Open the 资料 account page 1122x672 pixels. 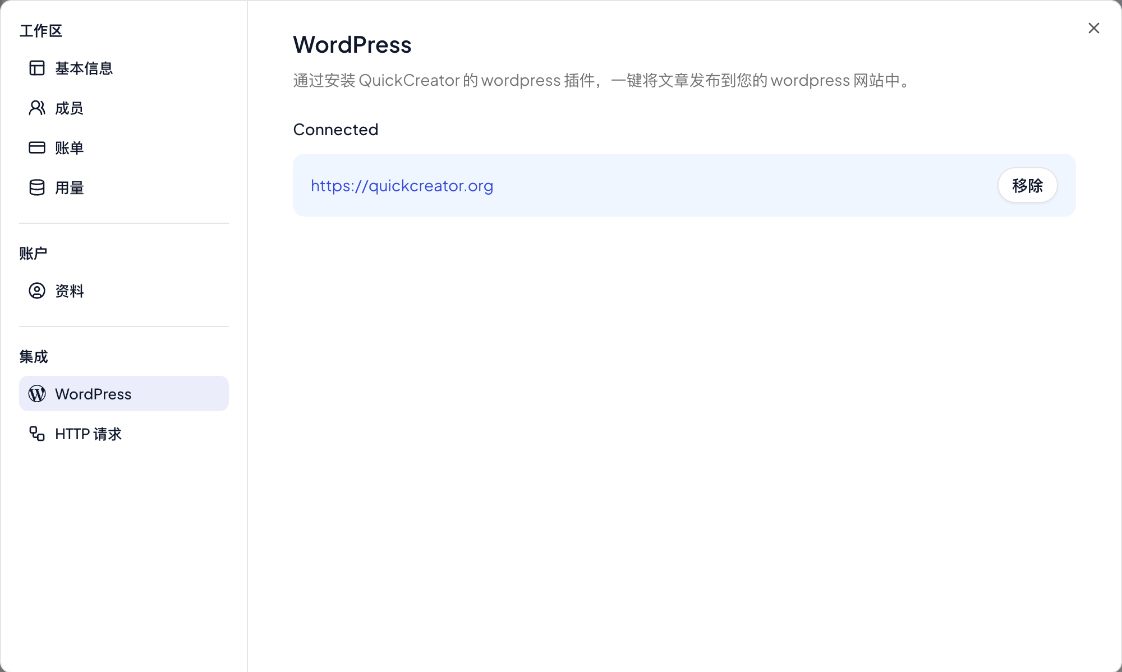(124, 291)
